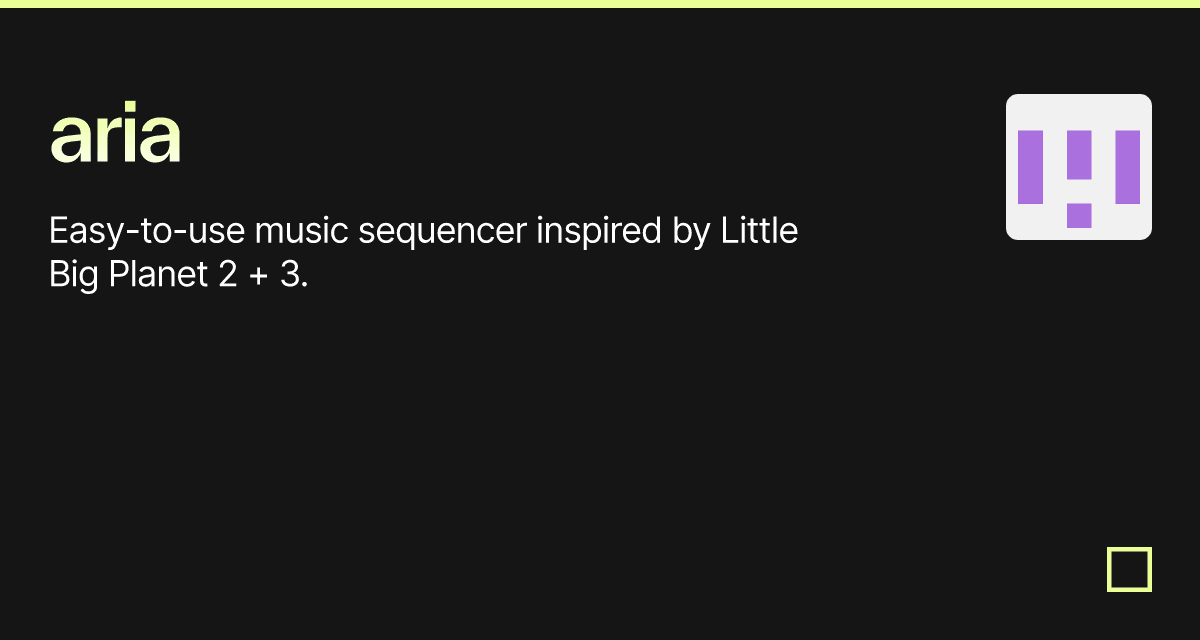This screenshot has height=640, width=1200.
Task: Click the text "Big Planet 2 + 3."
Action: tap(178, 274)
